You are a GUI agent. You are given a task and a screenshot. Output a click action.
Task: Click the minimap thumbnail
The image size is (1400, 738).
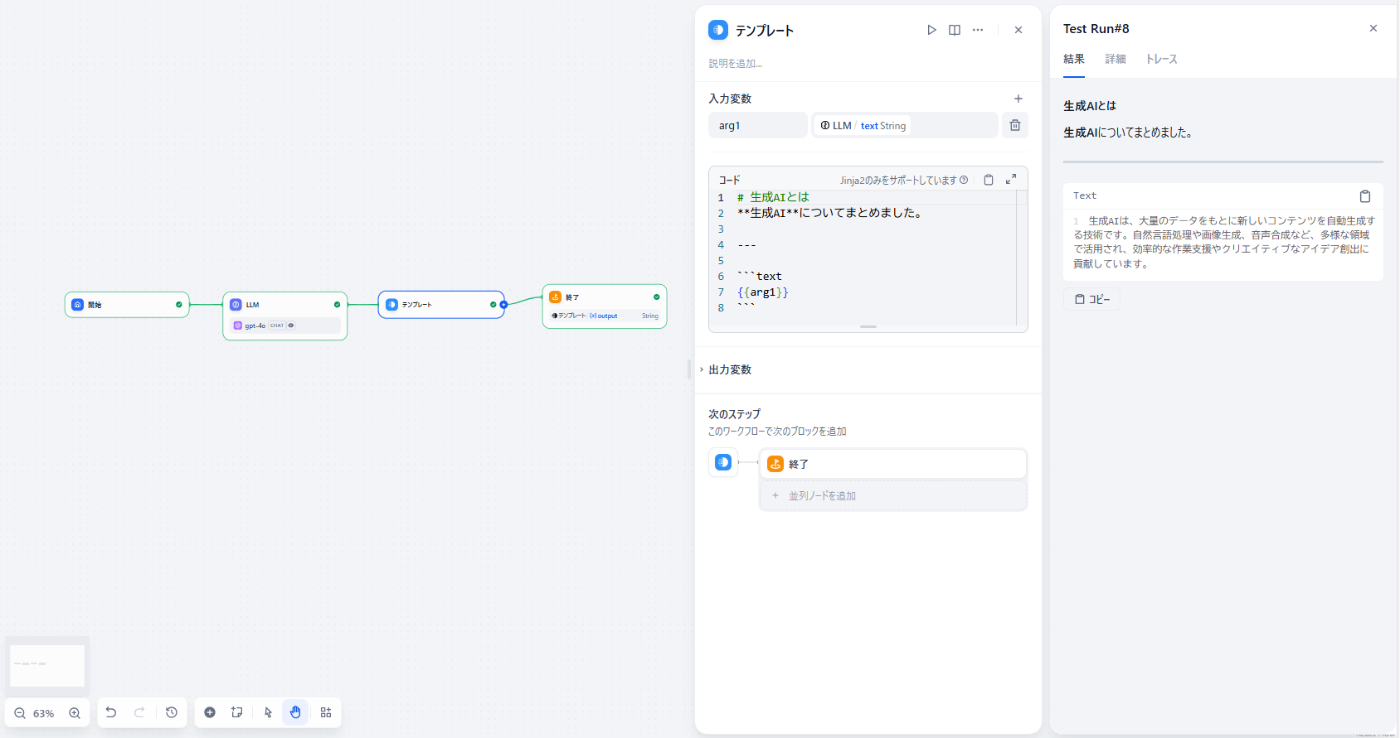(x=47, y=666)
